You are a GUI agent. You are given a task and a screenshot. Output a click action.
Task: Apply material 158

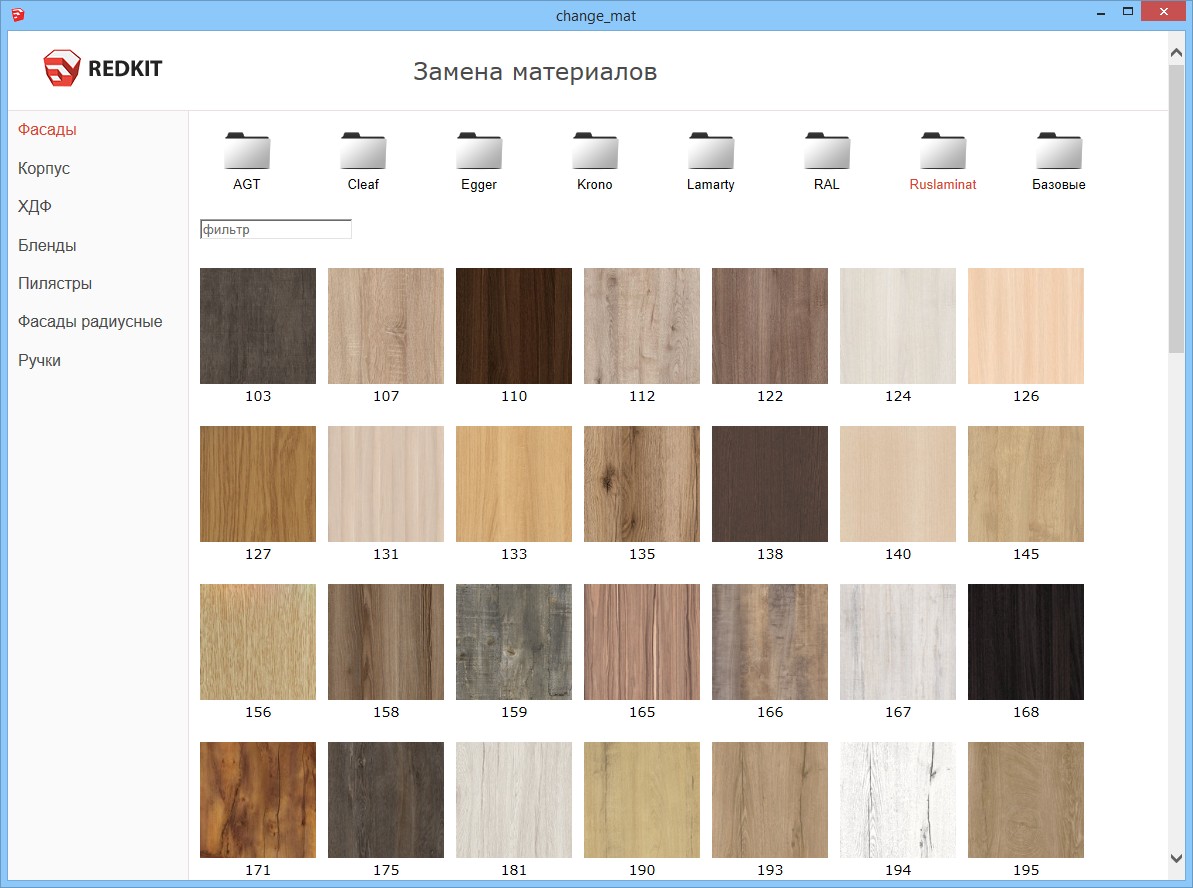click(386, 642)
